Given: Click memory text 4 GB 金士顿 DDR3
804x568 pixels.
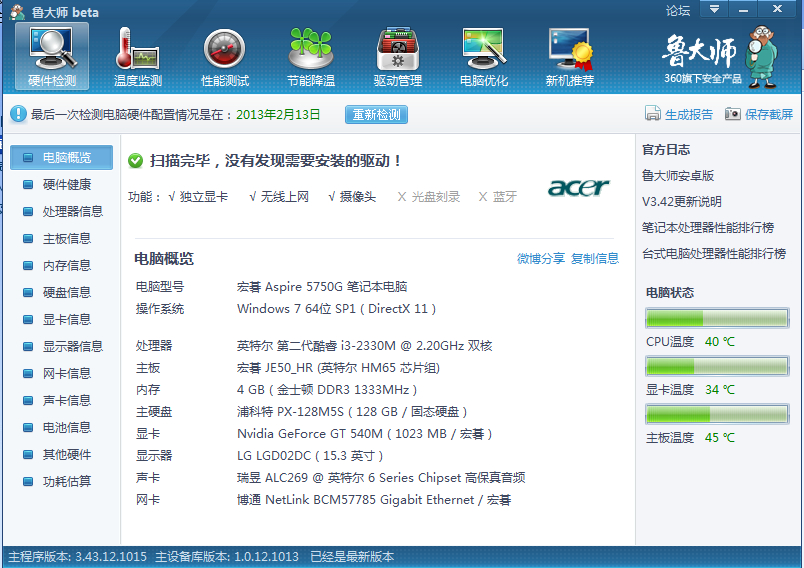Looking at the screenshot, I should (327, 390).
